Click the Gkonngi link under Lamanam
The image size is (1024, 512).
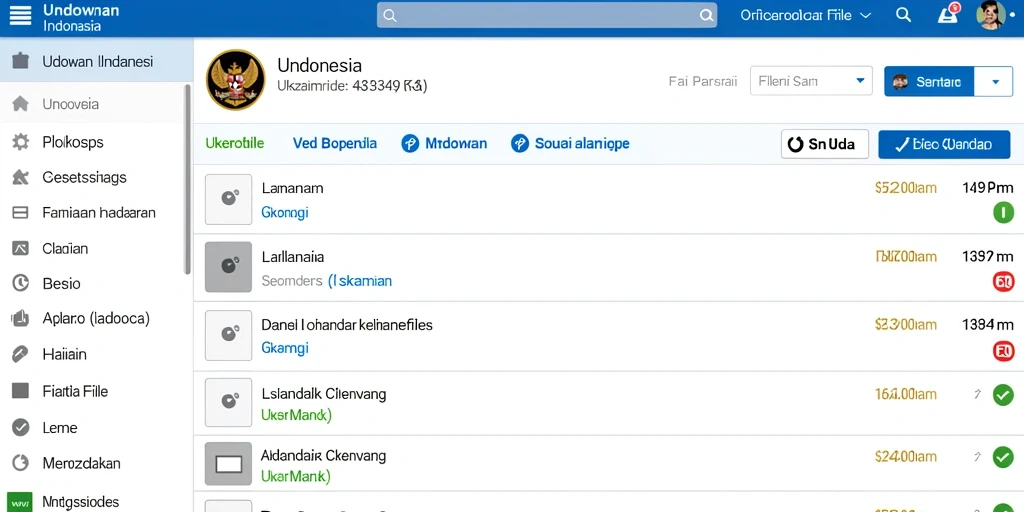pos(285,212)
